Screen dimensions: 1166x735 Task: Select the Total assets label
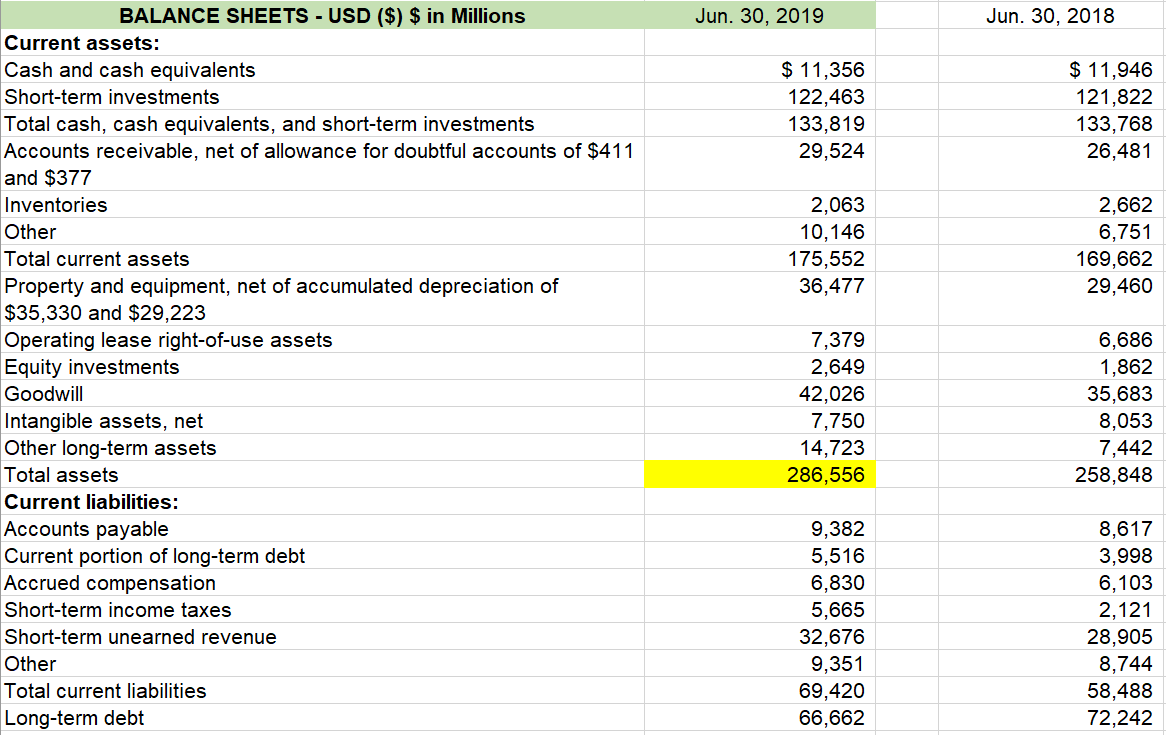click(x=61, y=475)
